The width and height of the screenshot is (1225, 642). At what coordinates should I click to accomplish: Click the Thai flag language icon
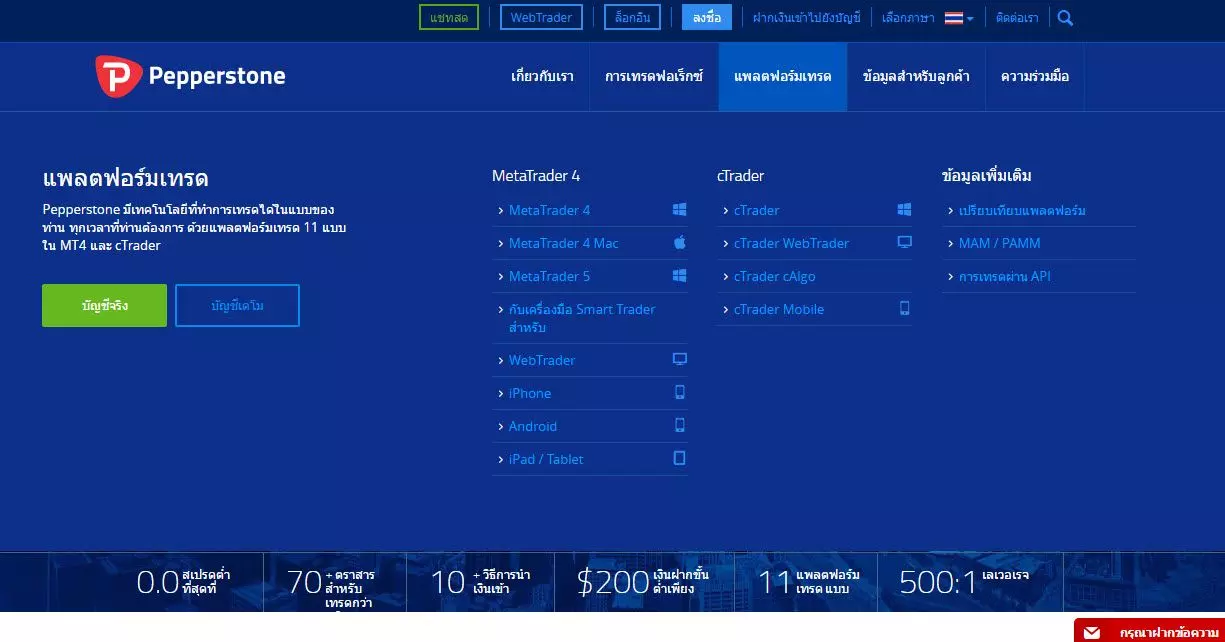pyautogui.click(x=953, y=18)
